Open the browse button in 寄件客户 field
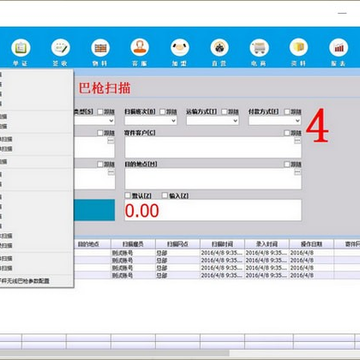The width and height of the screenshot is (360, 360). click(x=297, y=141)
